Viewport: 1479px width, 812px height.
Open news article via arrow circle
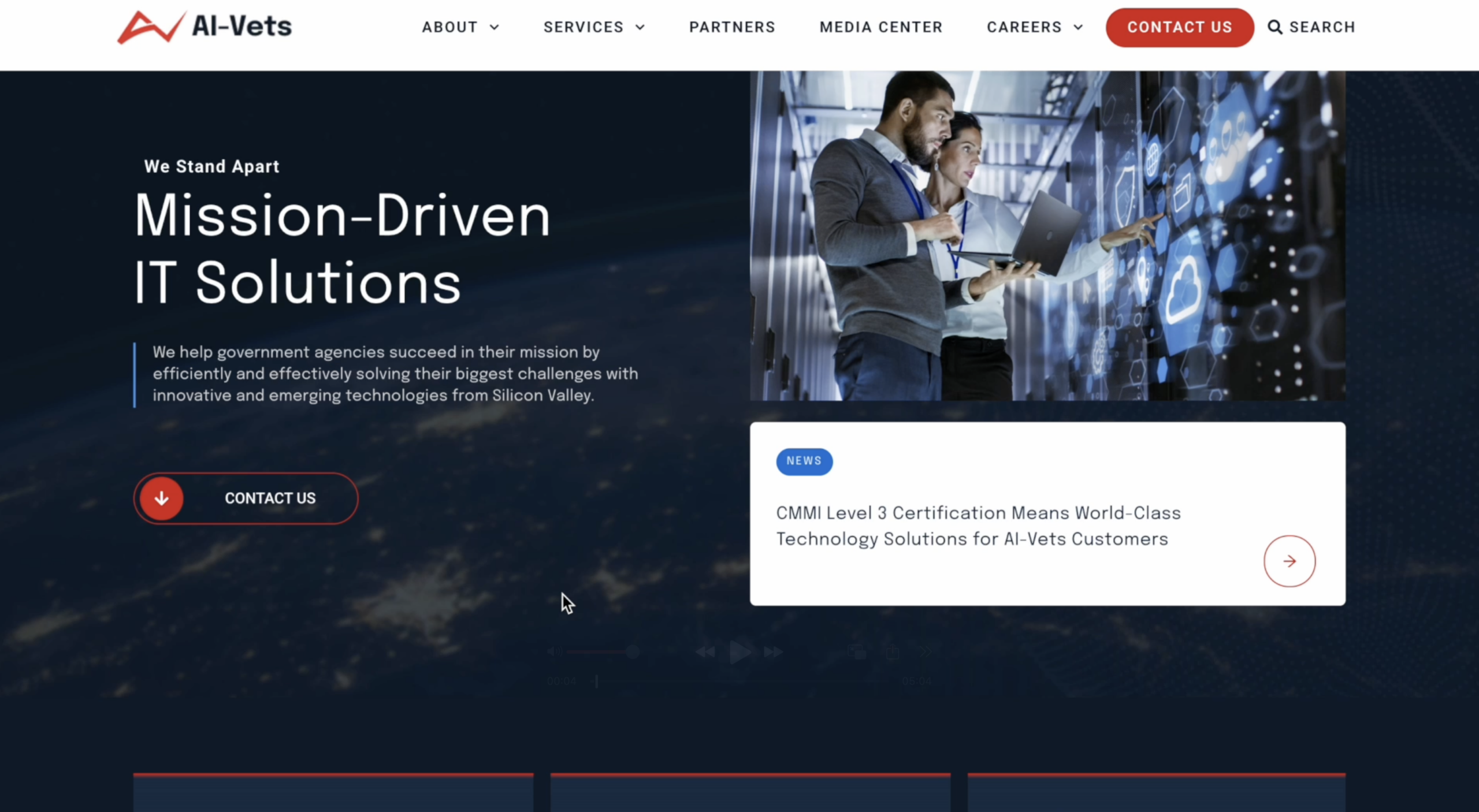tap(1289, 561)
